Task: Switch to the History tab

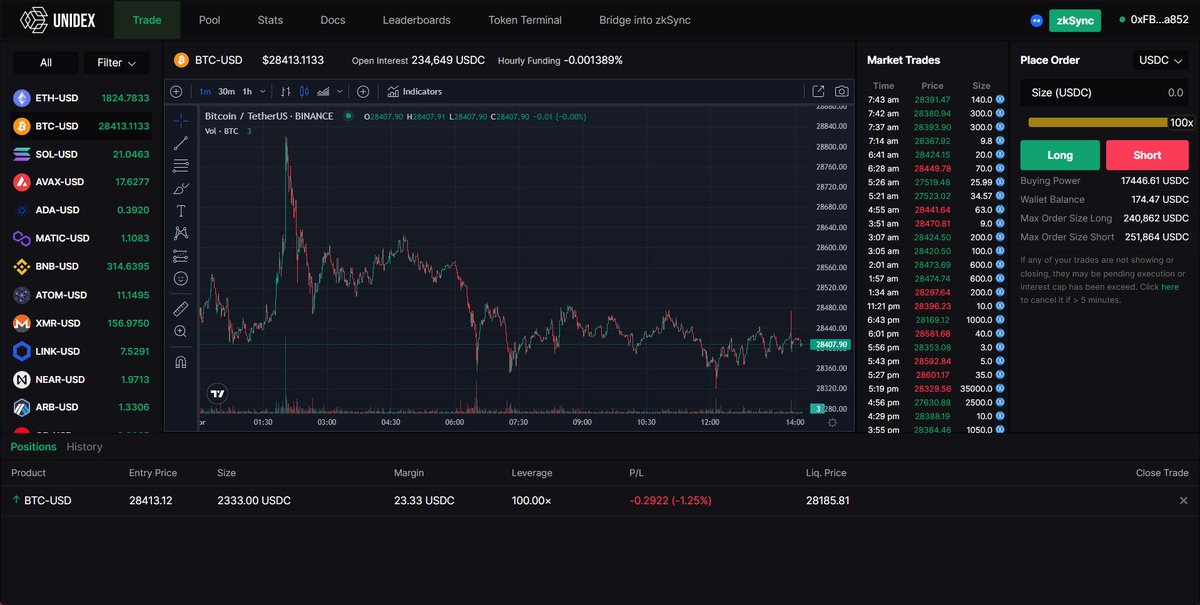Action: (84, 446)
